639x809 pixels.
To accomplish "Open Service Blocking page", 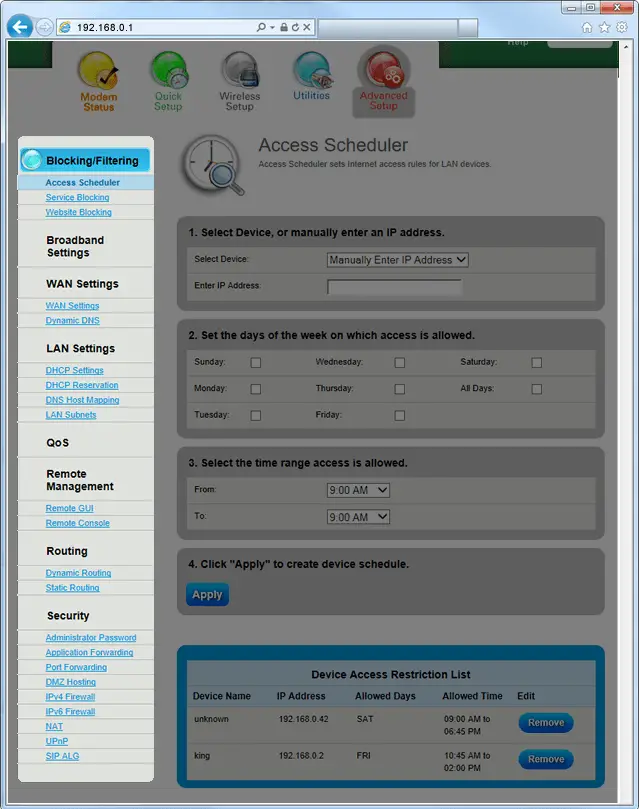I will pyautogui.click(x=77, y=198).
